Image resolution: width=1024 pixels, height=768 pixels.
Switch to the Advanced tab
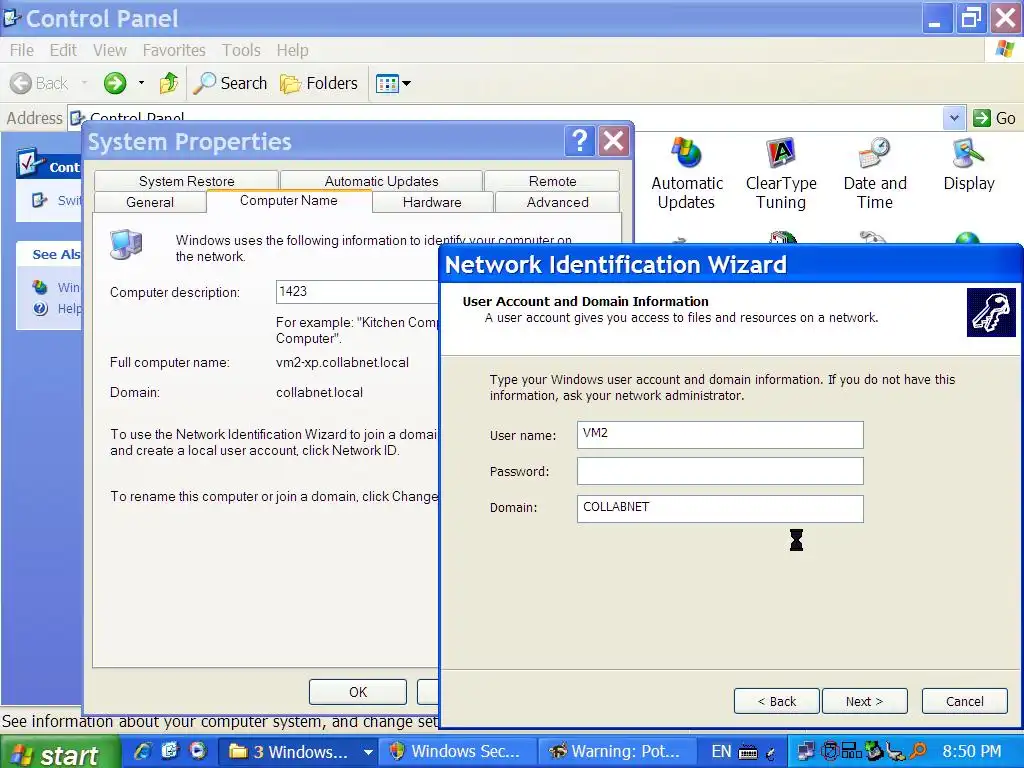pyautogui.click(x=557, y=202)
